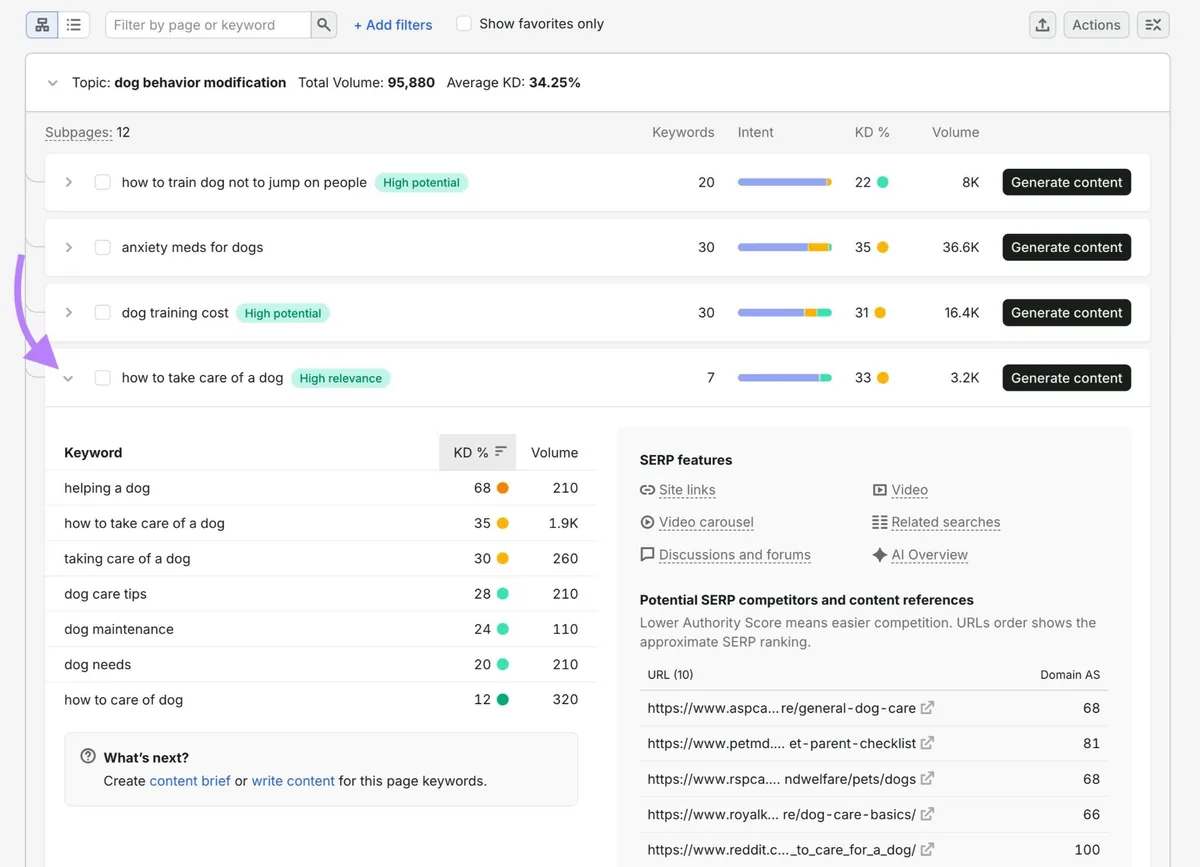Expand 'how to train dog not to jump on people'
Screen dimensions: 1200x867
pyautogui.click(x=69, y=182)
